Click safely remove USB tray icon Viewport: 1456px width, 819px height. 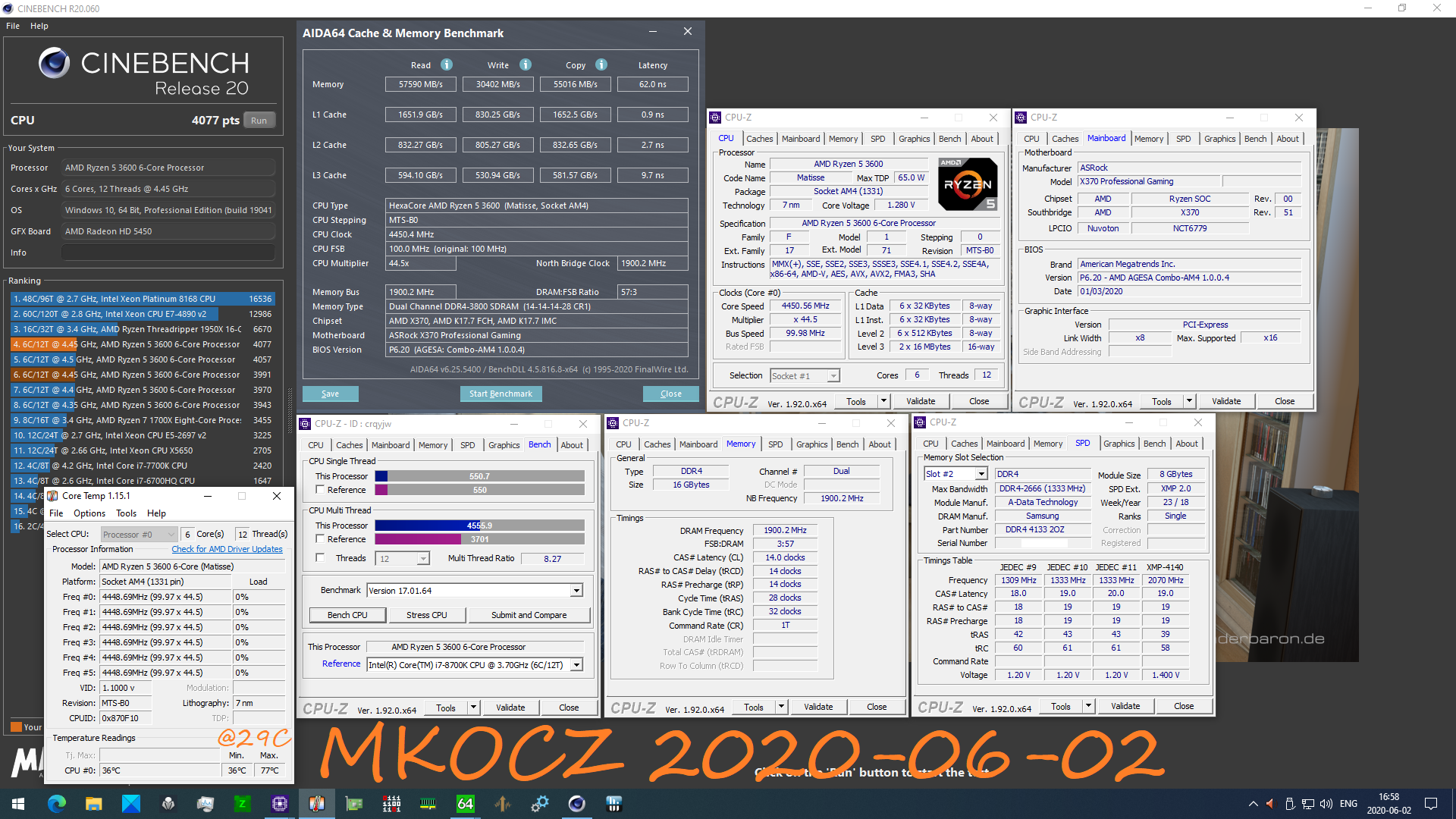click(x=1290, y=804)
